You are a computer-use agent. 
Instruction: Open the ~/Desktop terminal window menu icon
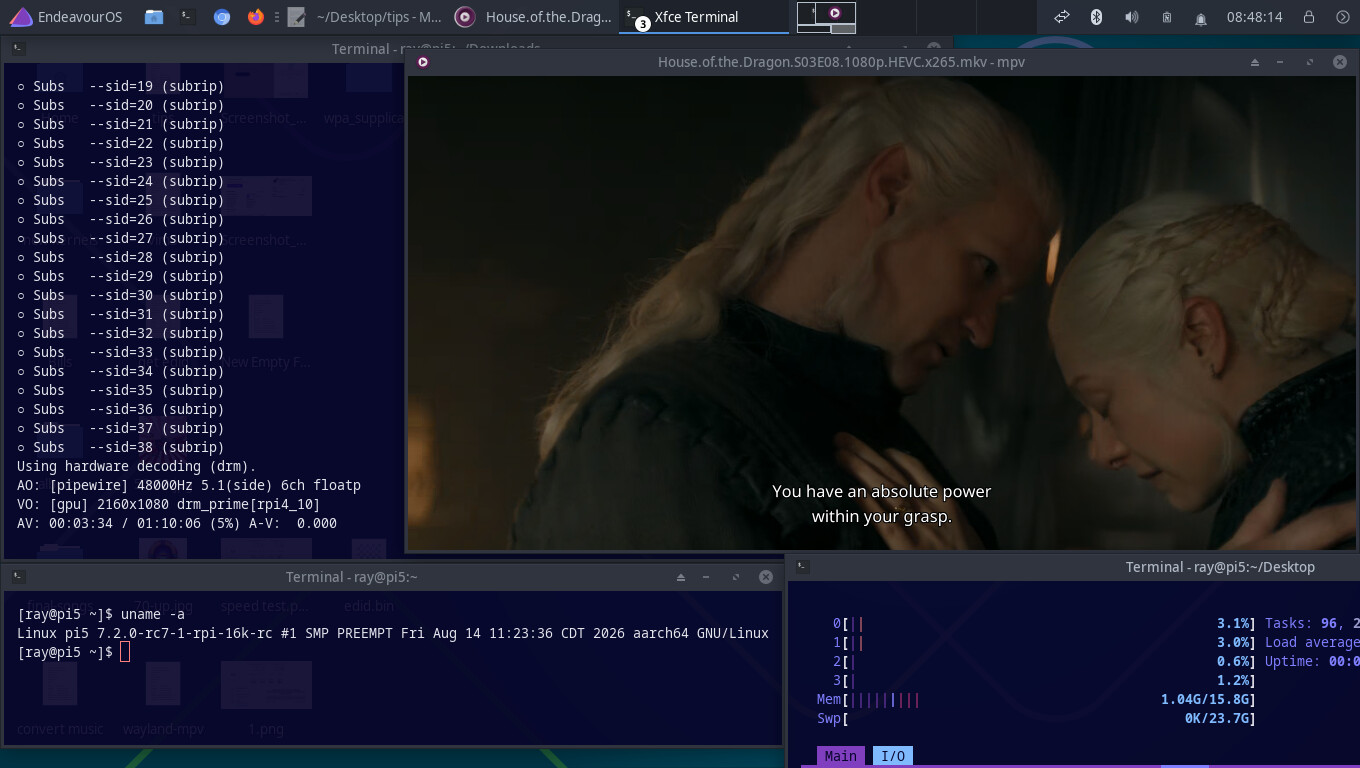803,567
